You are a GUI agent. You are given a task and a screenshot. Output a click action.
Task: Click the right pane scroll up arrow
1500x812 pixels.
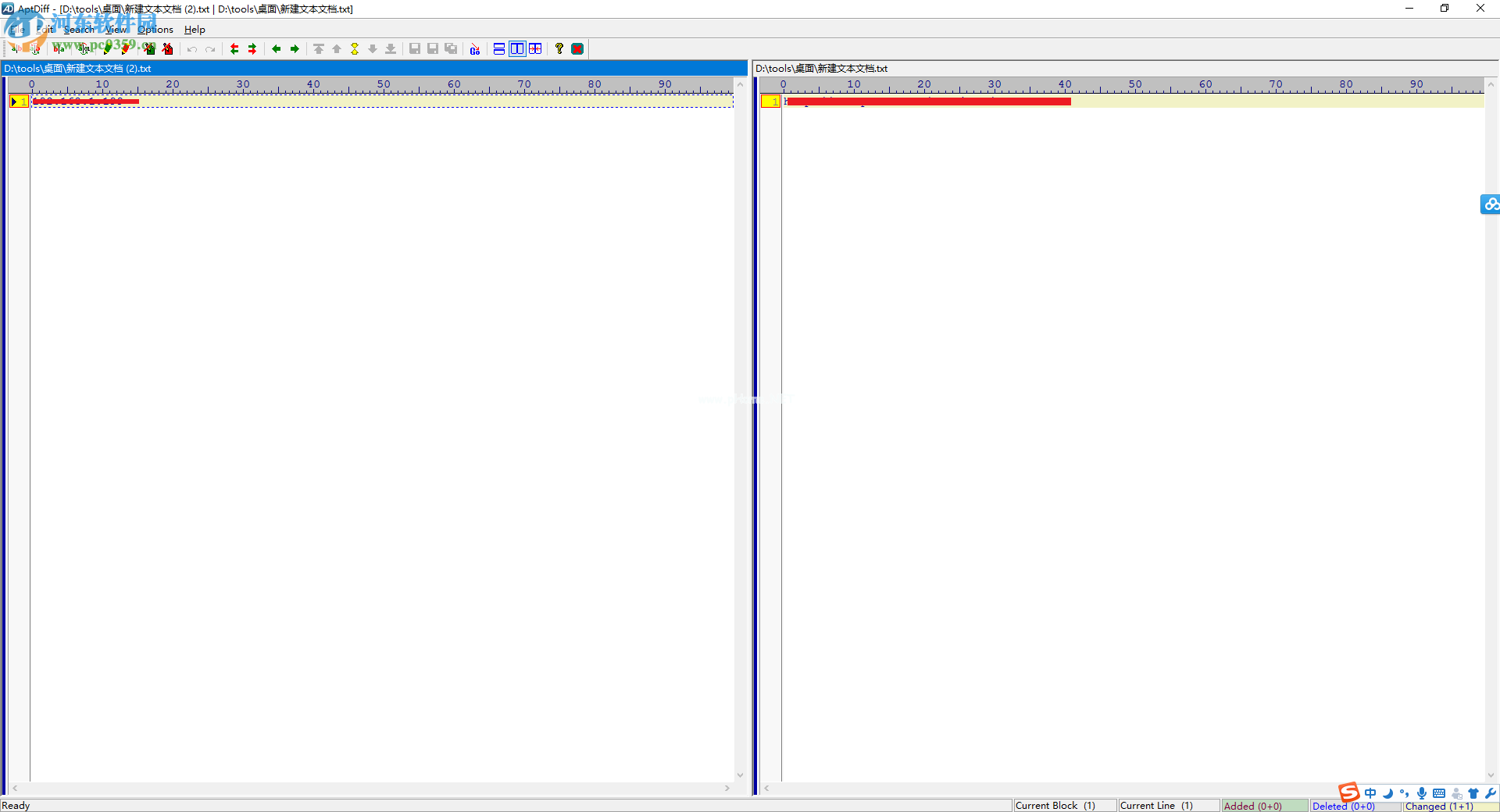click(x=1491, y=84)
